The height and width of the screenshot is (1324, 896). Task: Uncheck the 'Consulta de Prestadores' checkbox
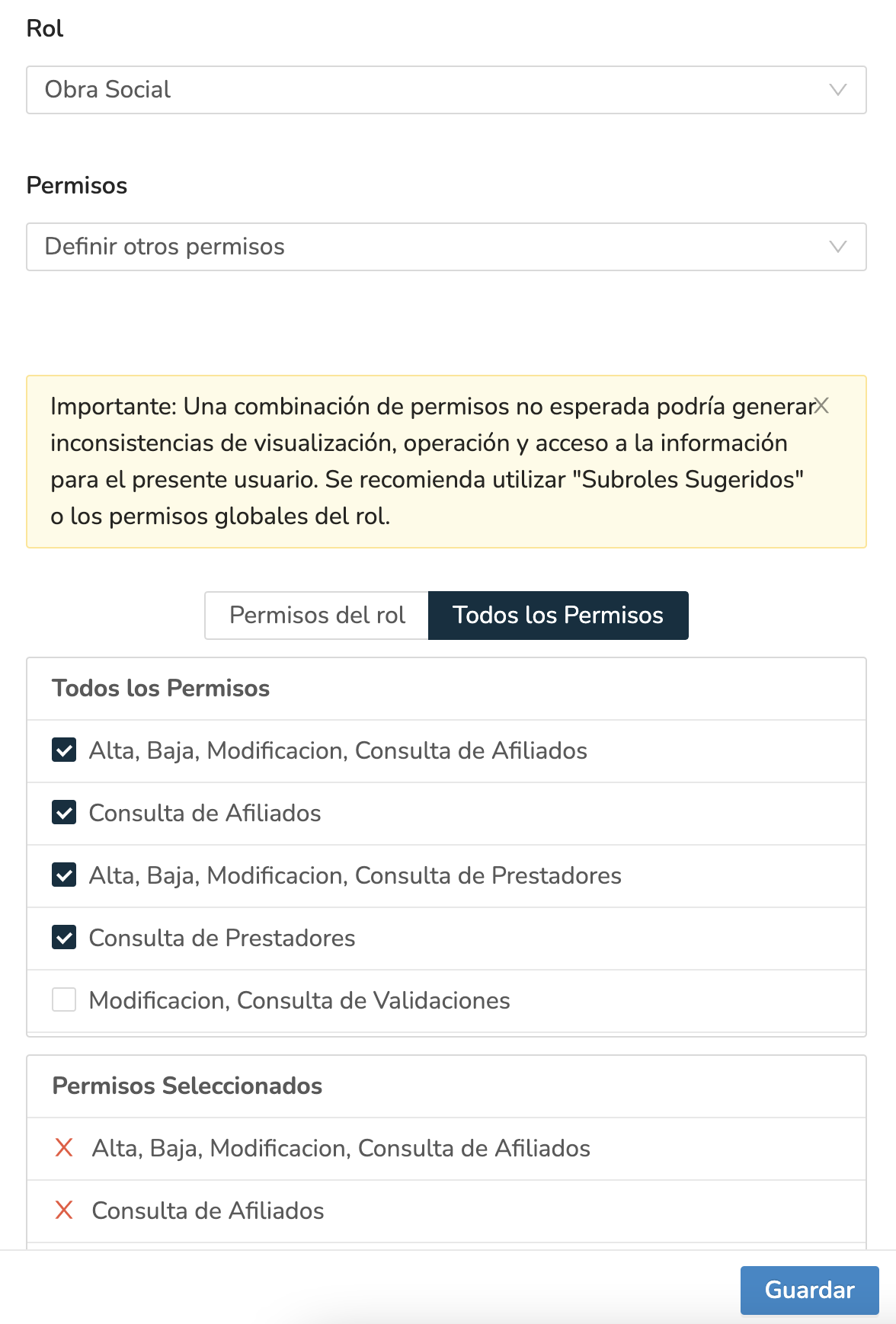tap(64, 938)
